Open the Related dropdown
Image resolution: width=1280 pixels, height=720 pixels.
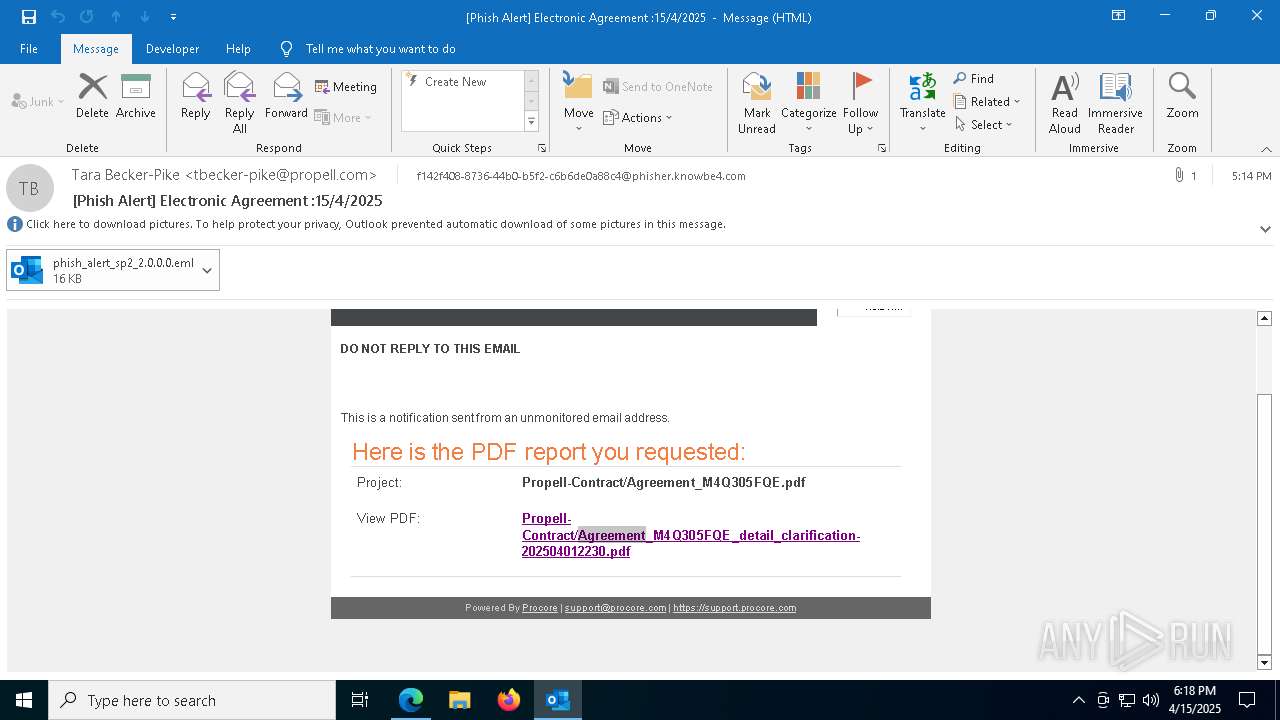click(x=987, y=102)
